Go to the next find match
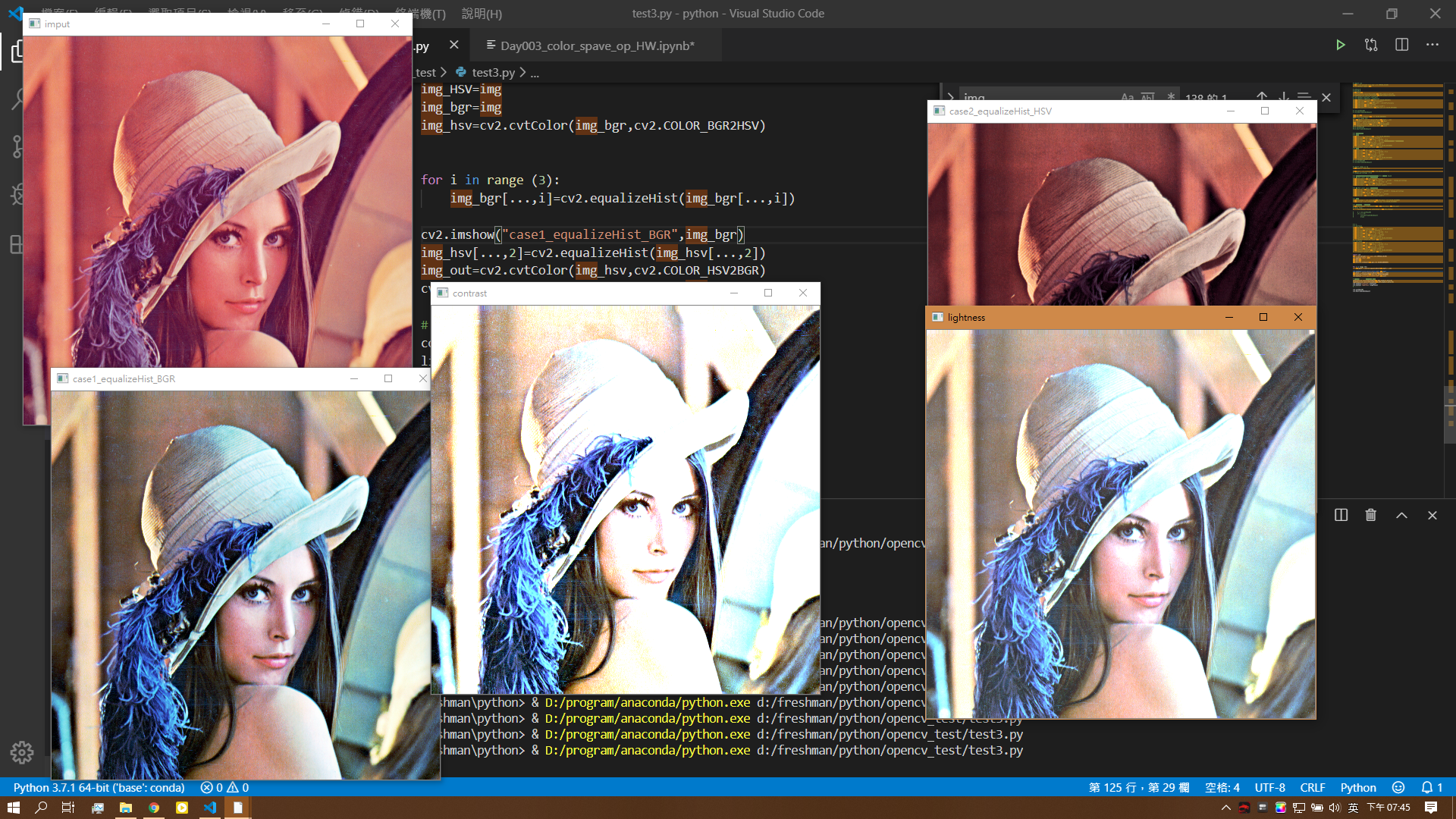1456x819 pixels. 1283,96
